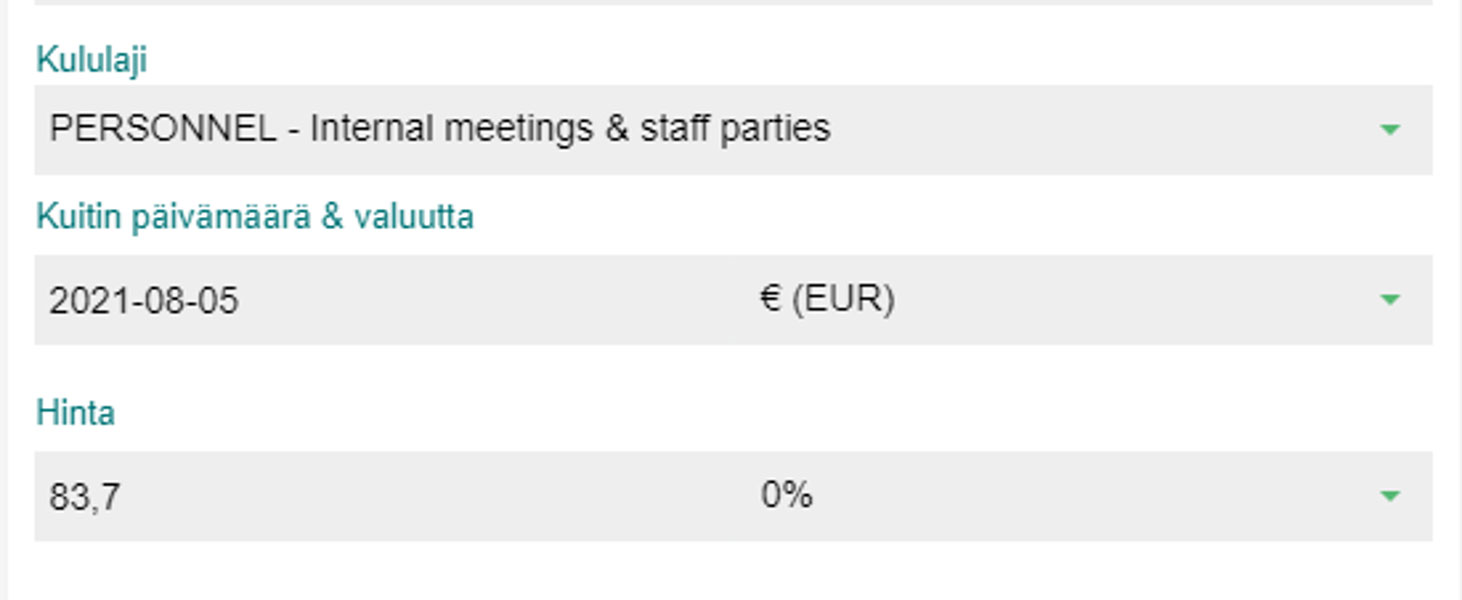Viewport: 1462px width, 600px height.
Task: Click the 0% value text
Action: tap(786, 495)
